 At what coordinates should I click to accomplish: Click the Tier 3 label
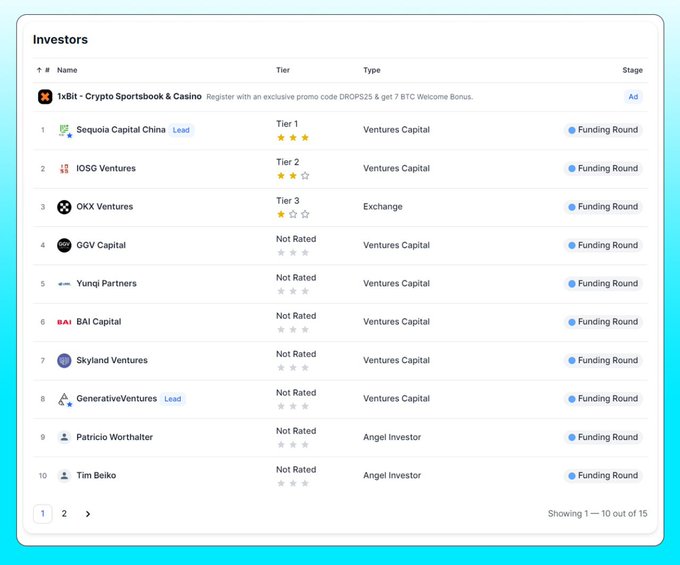pos(288,201)
